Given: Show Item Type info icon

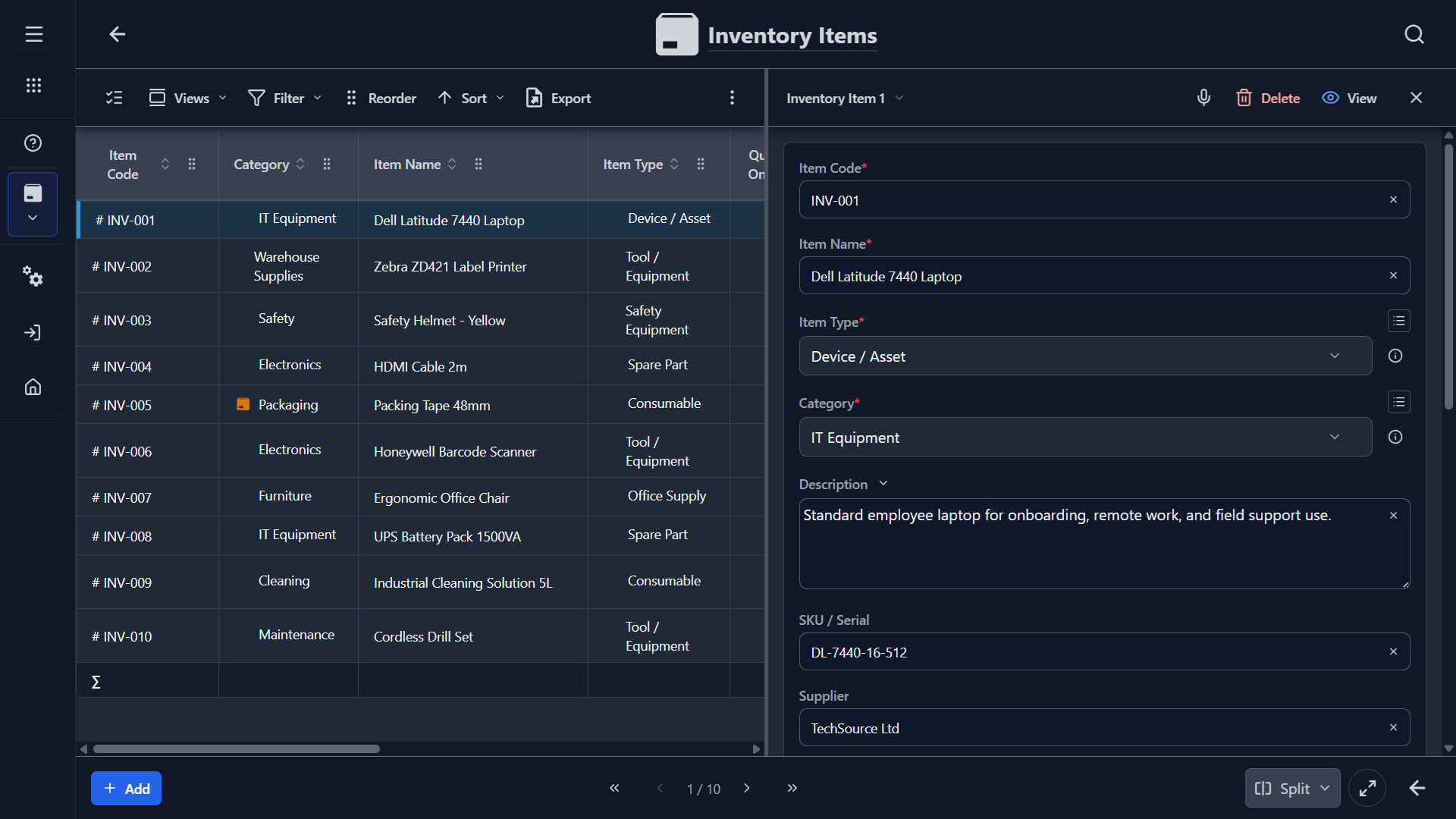Looking at the screenshot, I should (x=1395, y=356).
